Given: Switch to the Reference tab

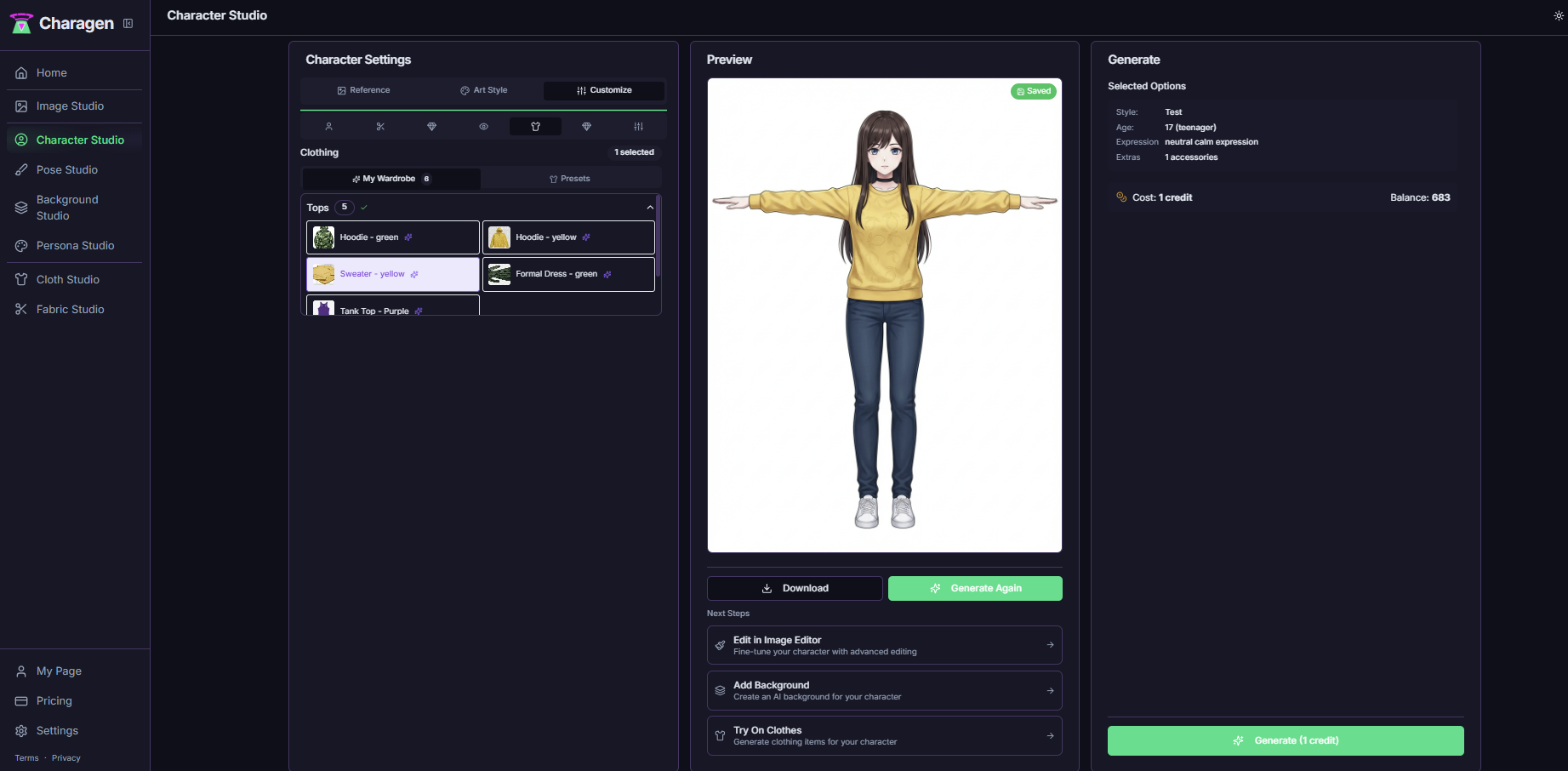Looking at the screenshot, I should (362, 90).
